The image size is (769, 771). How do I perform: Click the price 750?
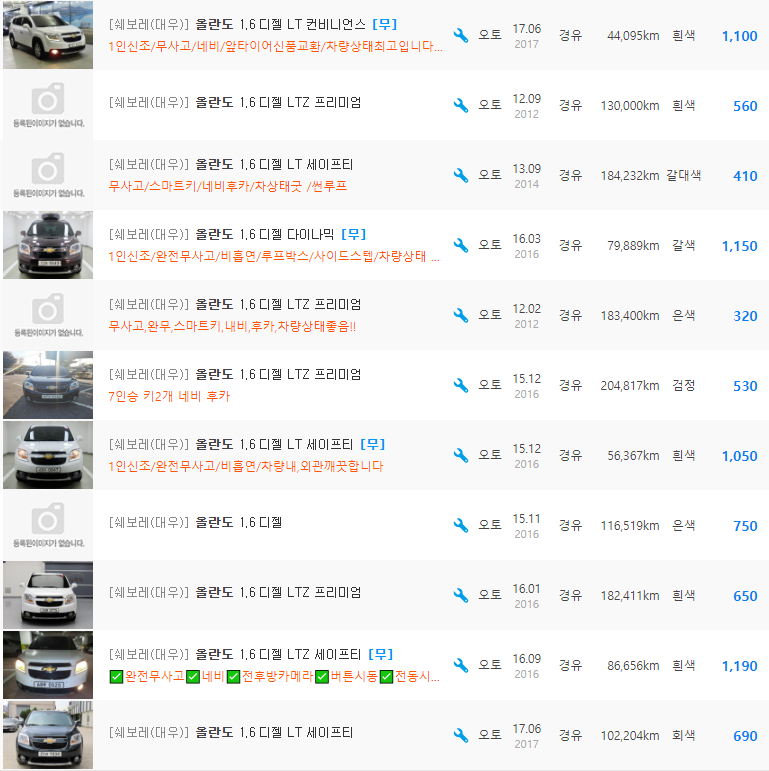745,526
